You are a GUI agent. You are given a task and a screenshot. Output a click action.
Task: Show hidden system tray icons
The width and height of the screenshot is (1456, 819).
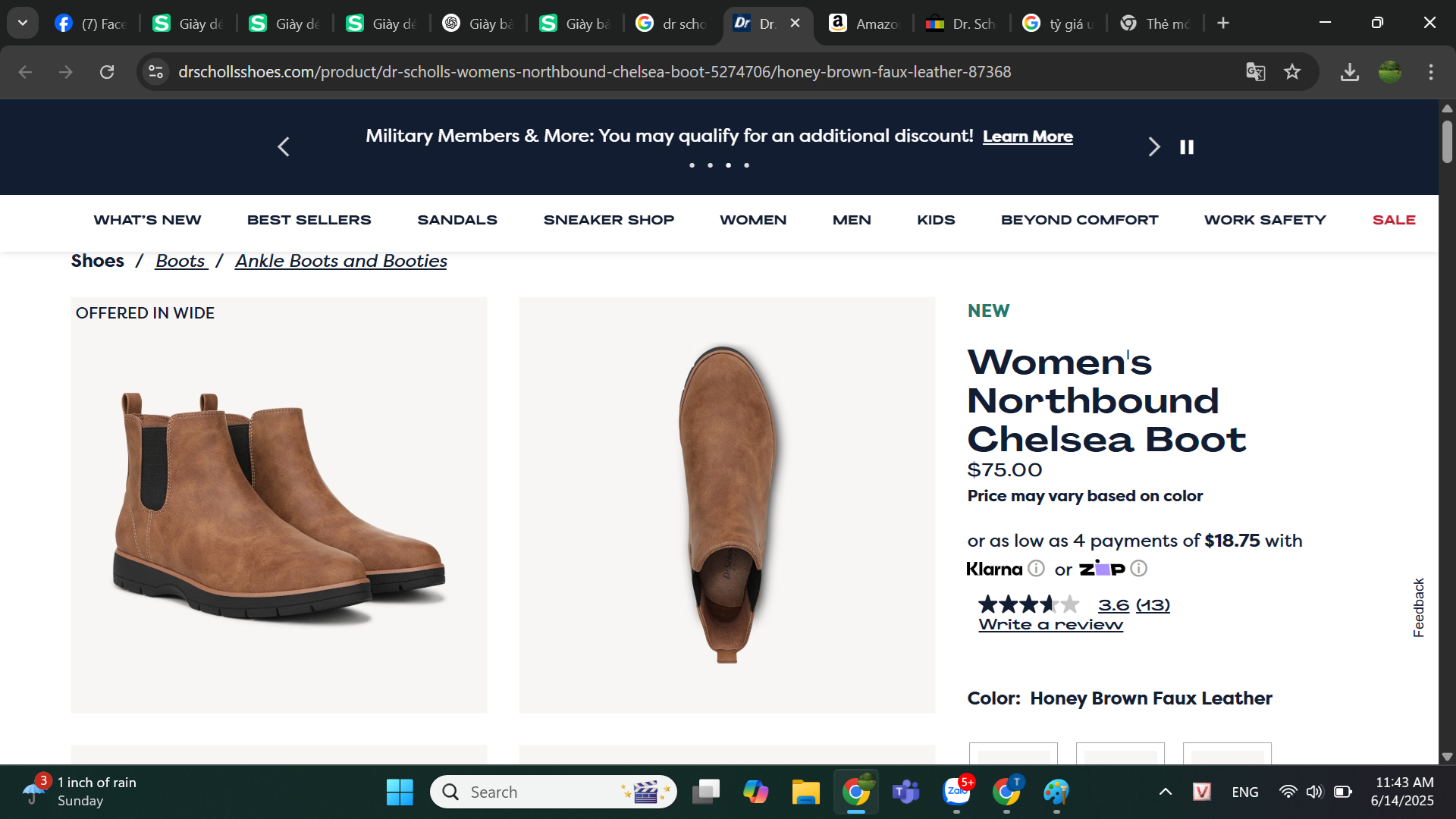click(1165, 792)
